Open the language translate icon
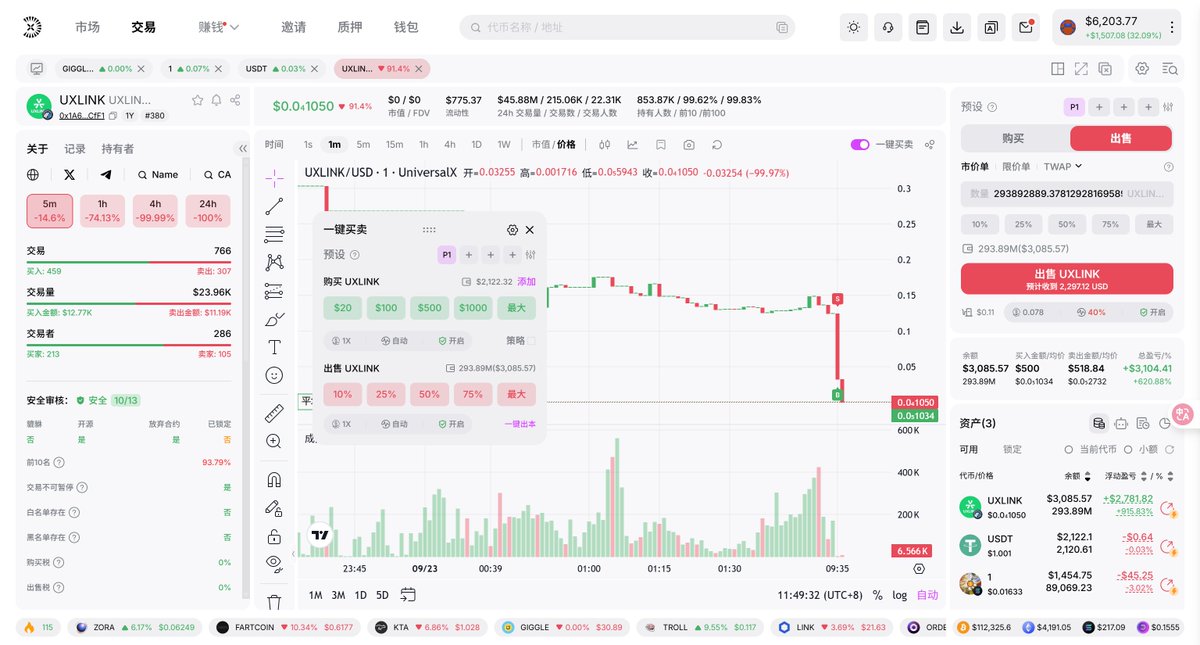This screenshot has width=1200, height=645. (x=991, y=27)
